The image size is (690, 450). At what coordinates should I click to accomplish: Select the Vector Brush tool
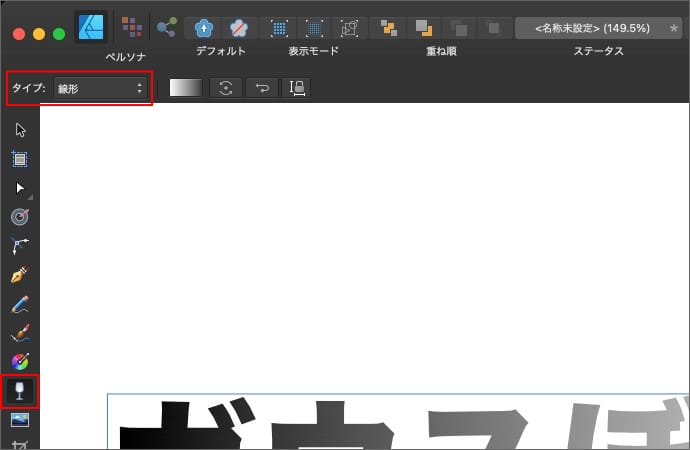pos(19,303)
